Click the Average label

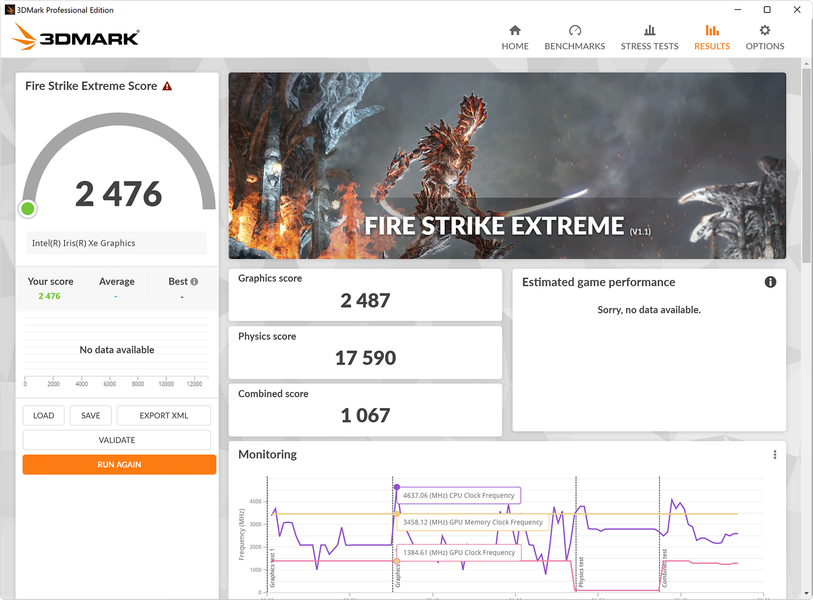click(x=117, y=282)
